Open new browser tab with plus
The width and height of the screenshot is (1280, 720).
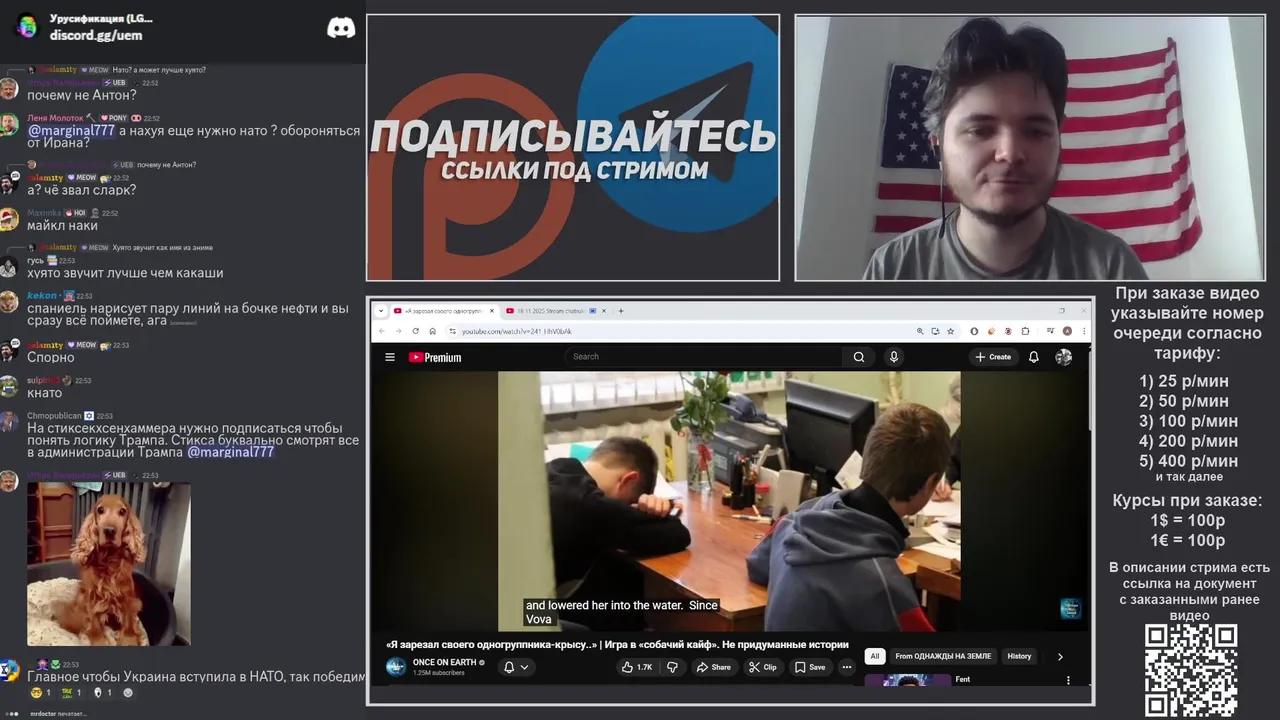(x=621, y=311)
